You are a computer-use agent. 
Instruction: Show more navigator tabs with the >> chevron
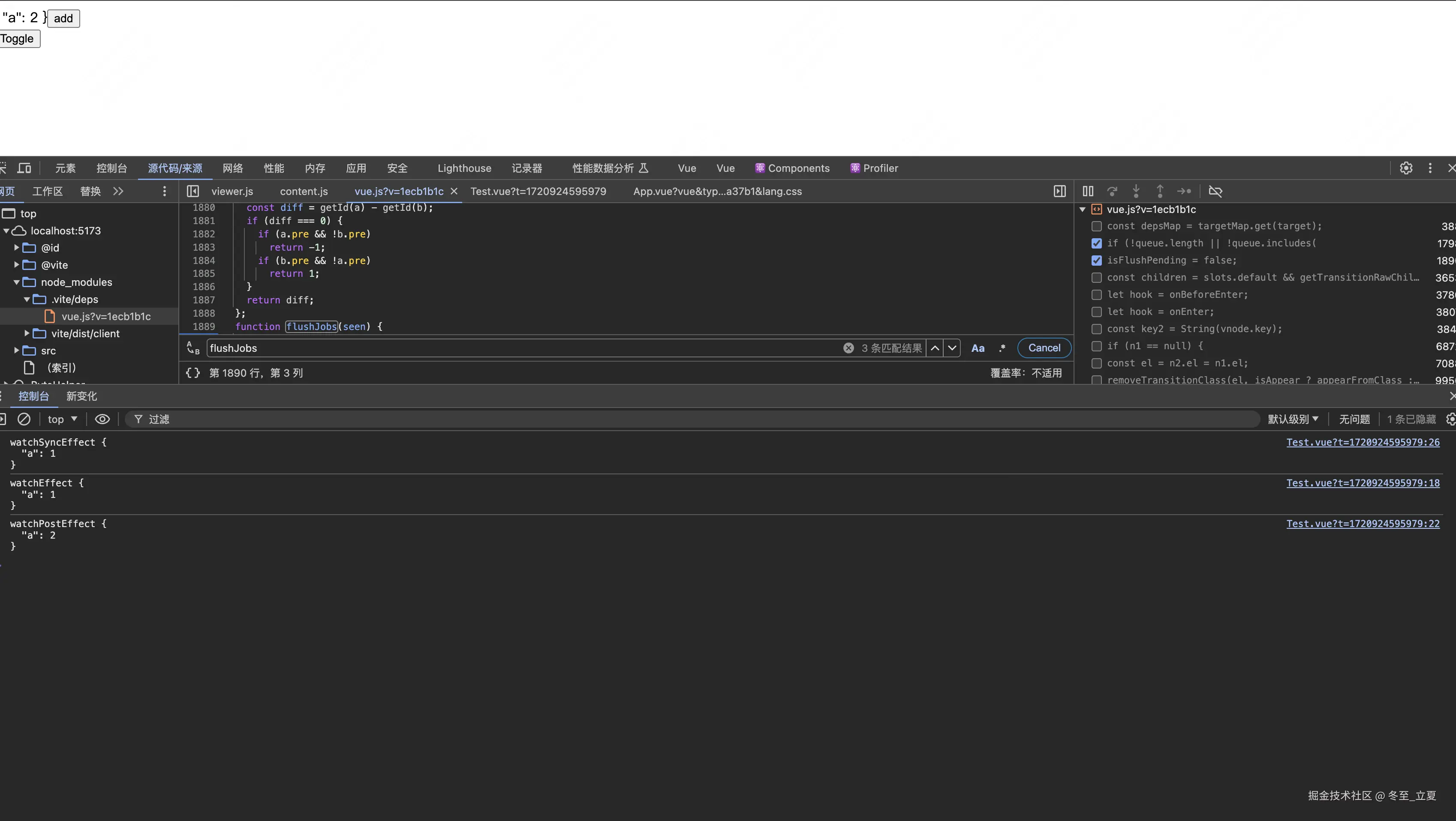click(118, 191)
